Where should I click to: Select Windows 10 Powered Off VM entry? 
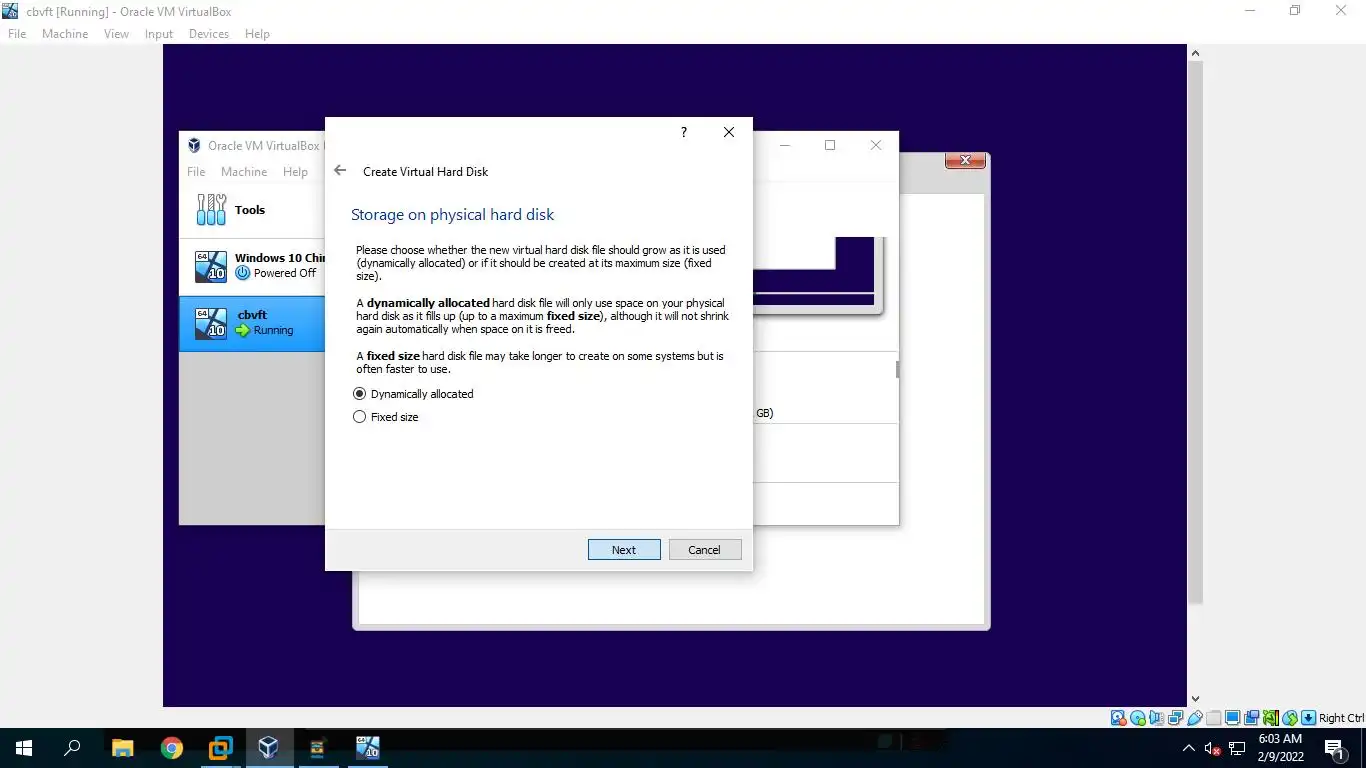click(252, 266)
